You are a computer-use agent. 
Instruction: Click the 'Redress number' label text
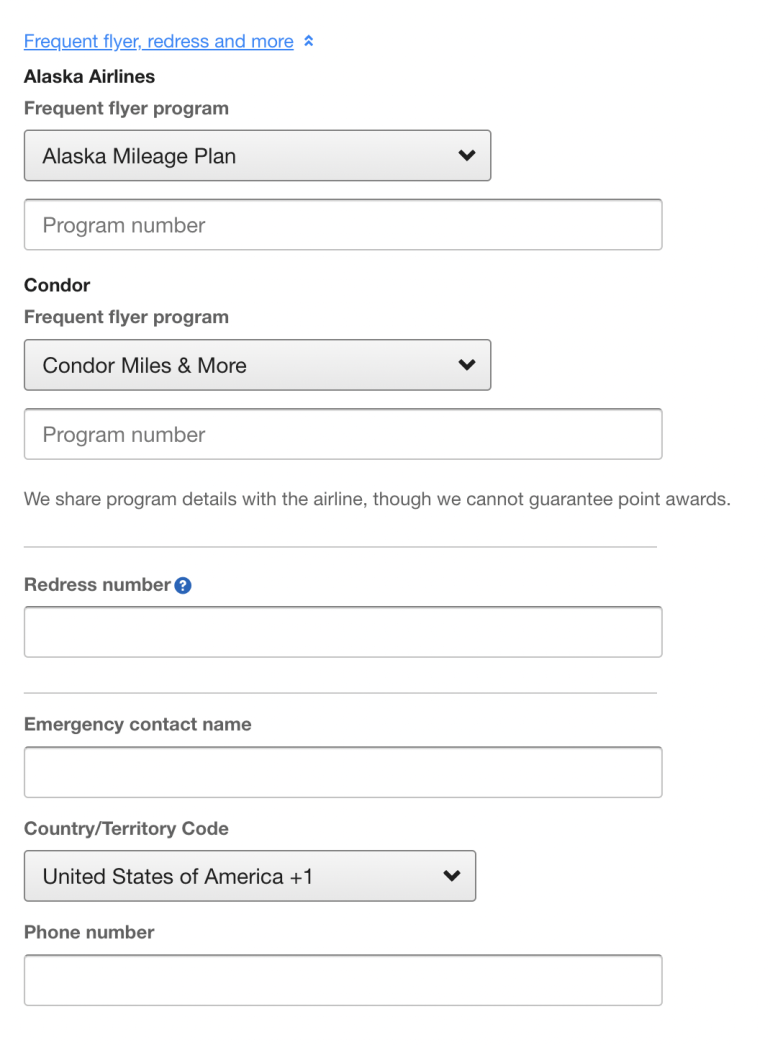pyautogui.click(x=97, y=585)
